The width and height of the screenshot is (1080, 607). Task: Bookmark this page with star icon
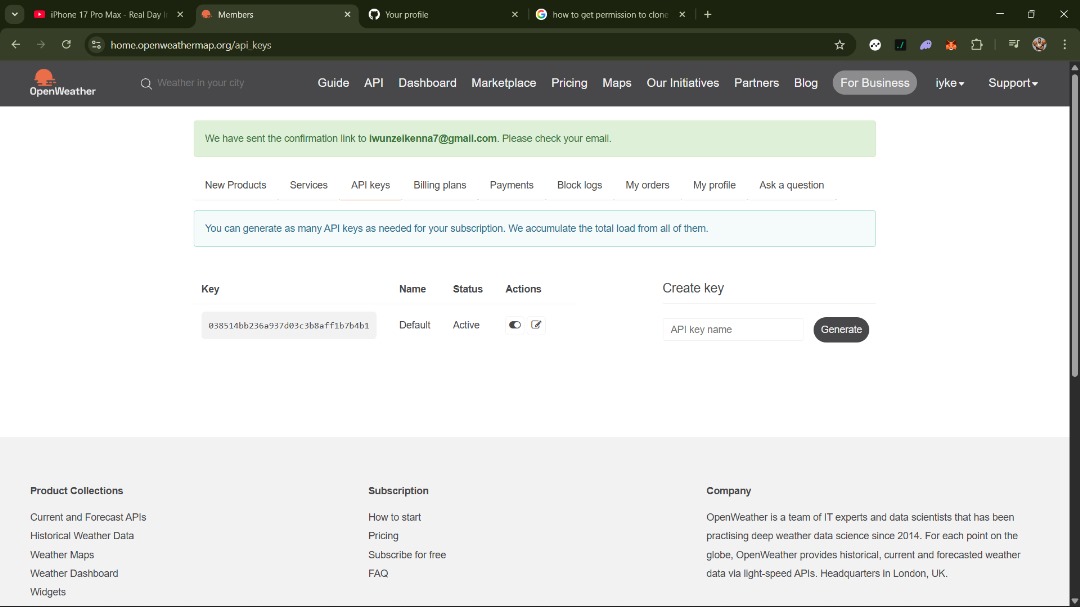tap(839, 45)
